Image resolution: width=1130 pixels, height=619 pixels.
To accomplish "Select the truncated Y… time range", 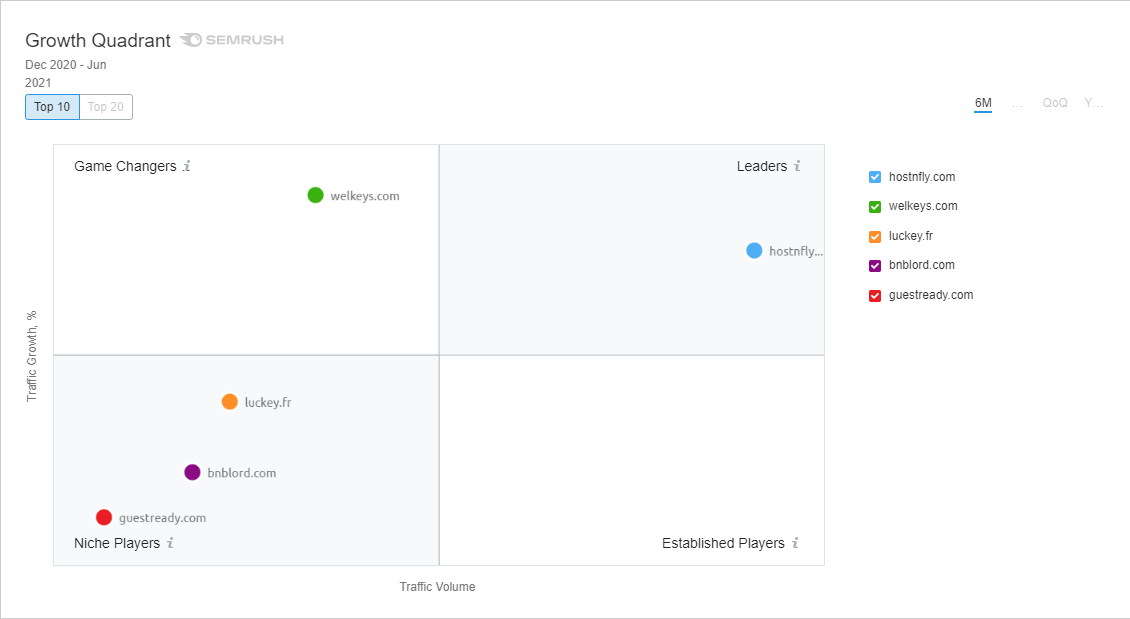I will pyautogui.click(x=1093, y=103).
